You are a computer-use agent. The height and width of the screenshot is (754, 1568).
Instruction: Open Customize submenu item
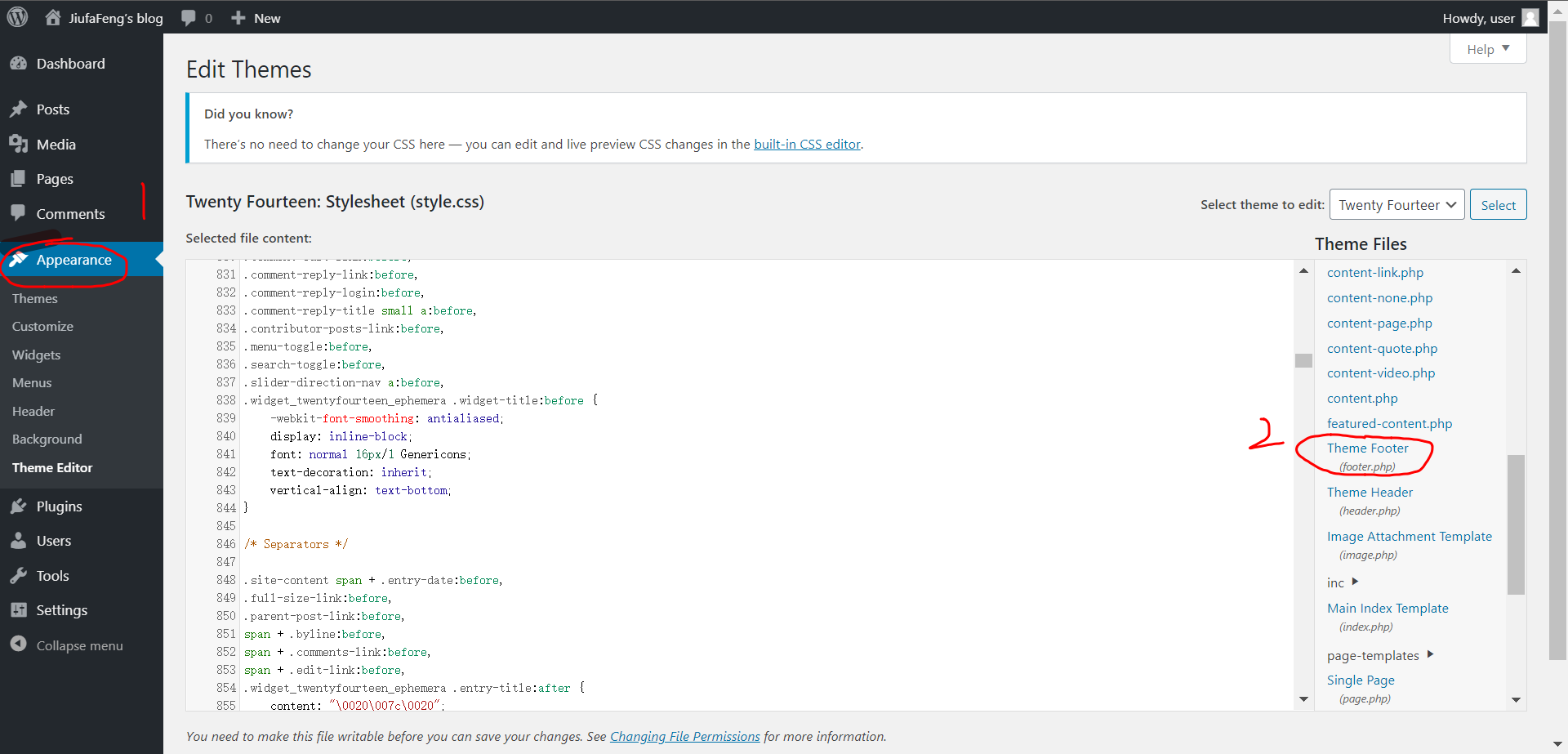42,327
